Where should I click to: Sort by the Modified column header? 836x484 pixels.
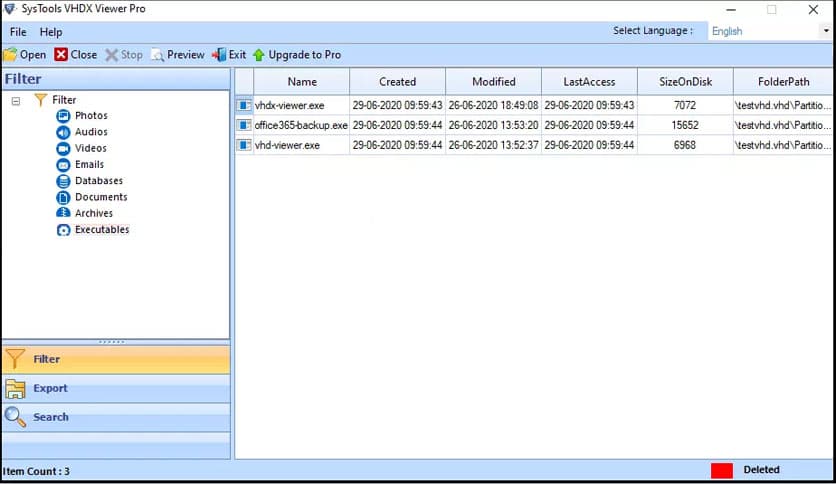(x=494, y=82)
